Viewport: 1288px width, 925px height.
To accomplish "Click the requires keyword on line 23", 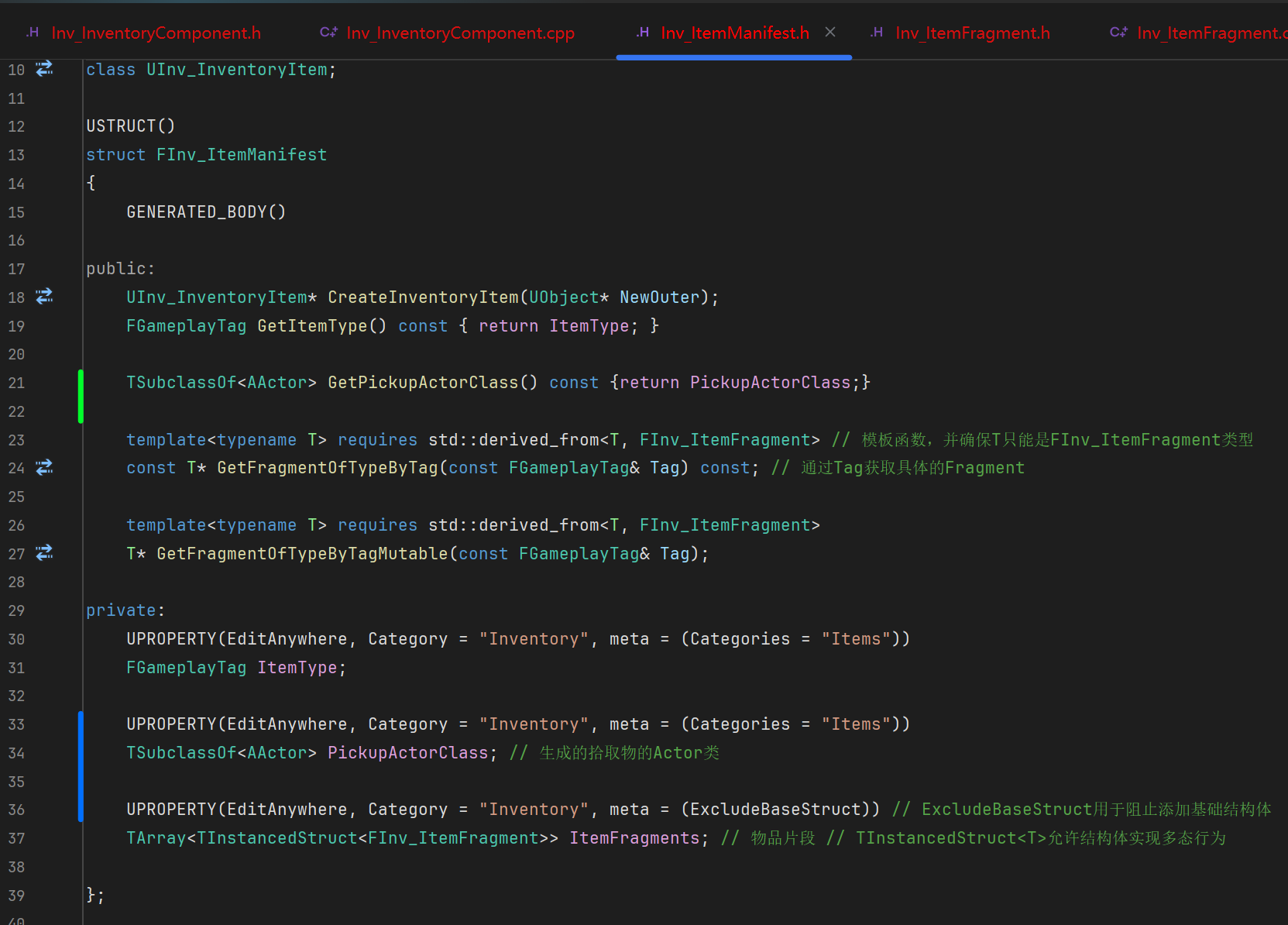I will click(x=378, y=440).
